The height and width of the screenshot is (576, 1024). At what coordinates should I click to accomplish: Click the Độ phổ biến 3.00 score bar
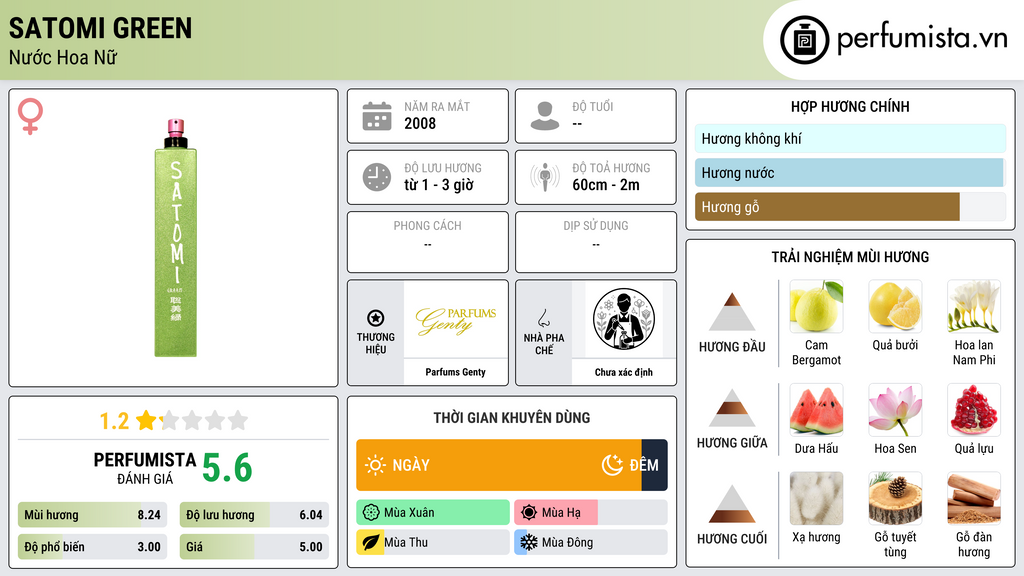pos(92,547)
